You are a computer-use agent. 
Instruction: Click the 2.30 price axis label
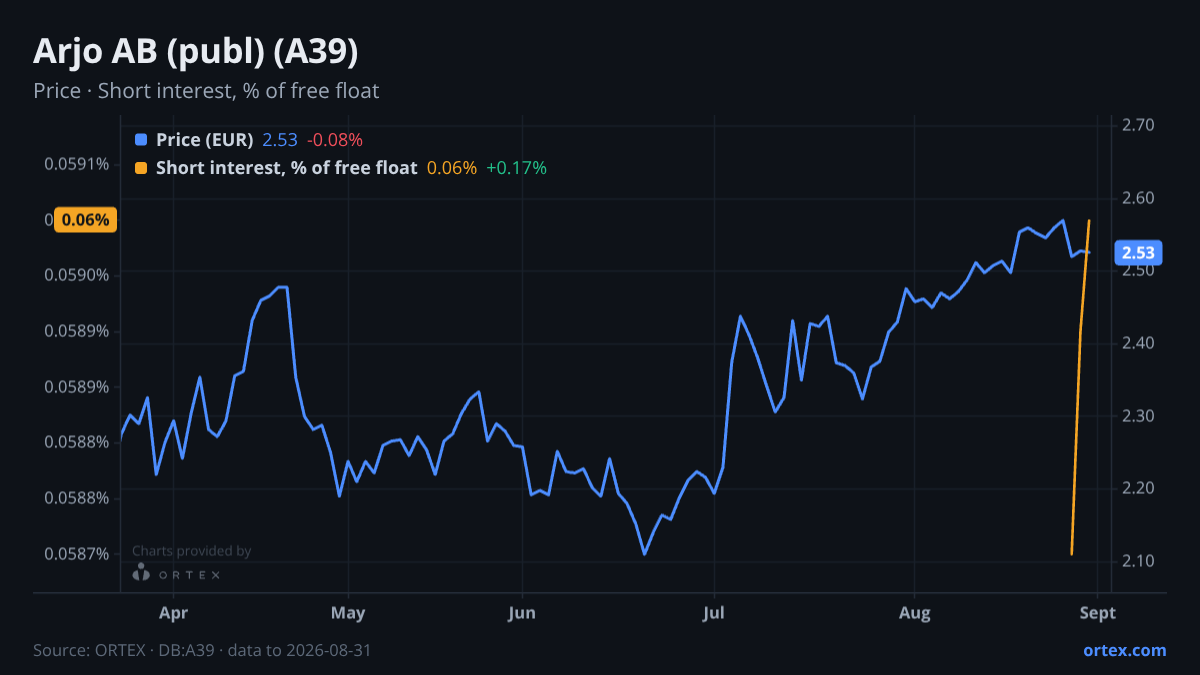[1138, 416]
